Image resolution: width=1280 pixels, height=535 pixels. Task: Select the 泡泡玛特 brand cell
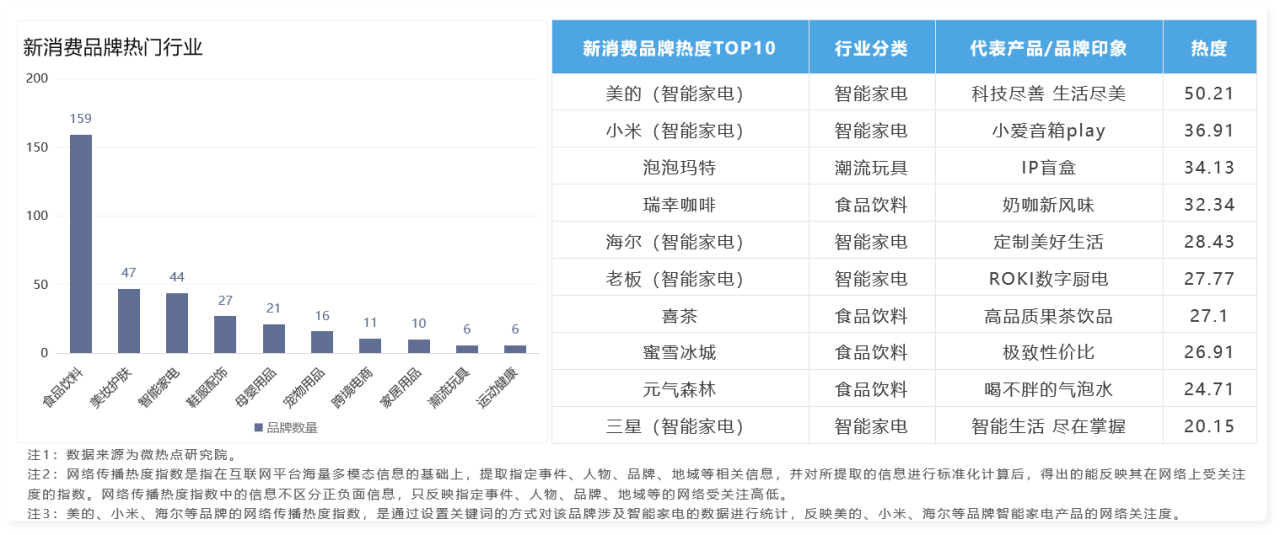tap(680, 167)
